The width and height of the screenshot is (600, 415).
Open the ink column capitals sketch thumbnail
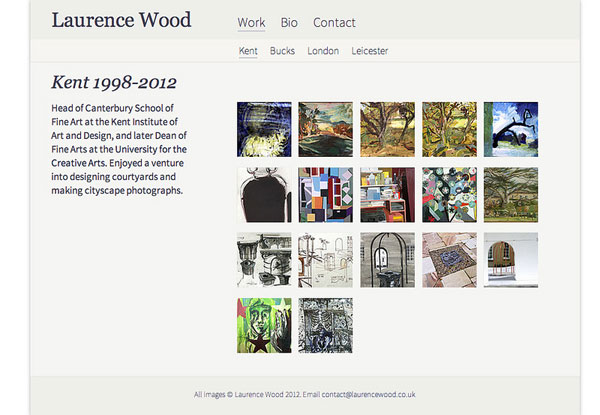tap(264, 260)
